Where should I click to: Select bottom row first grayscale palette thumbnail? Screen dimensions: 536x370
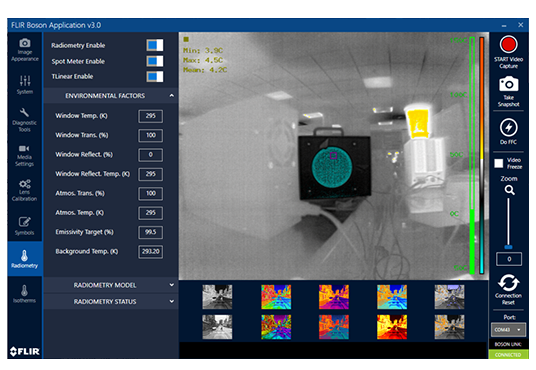coord(217,327)
